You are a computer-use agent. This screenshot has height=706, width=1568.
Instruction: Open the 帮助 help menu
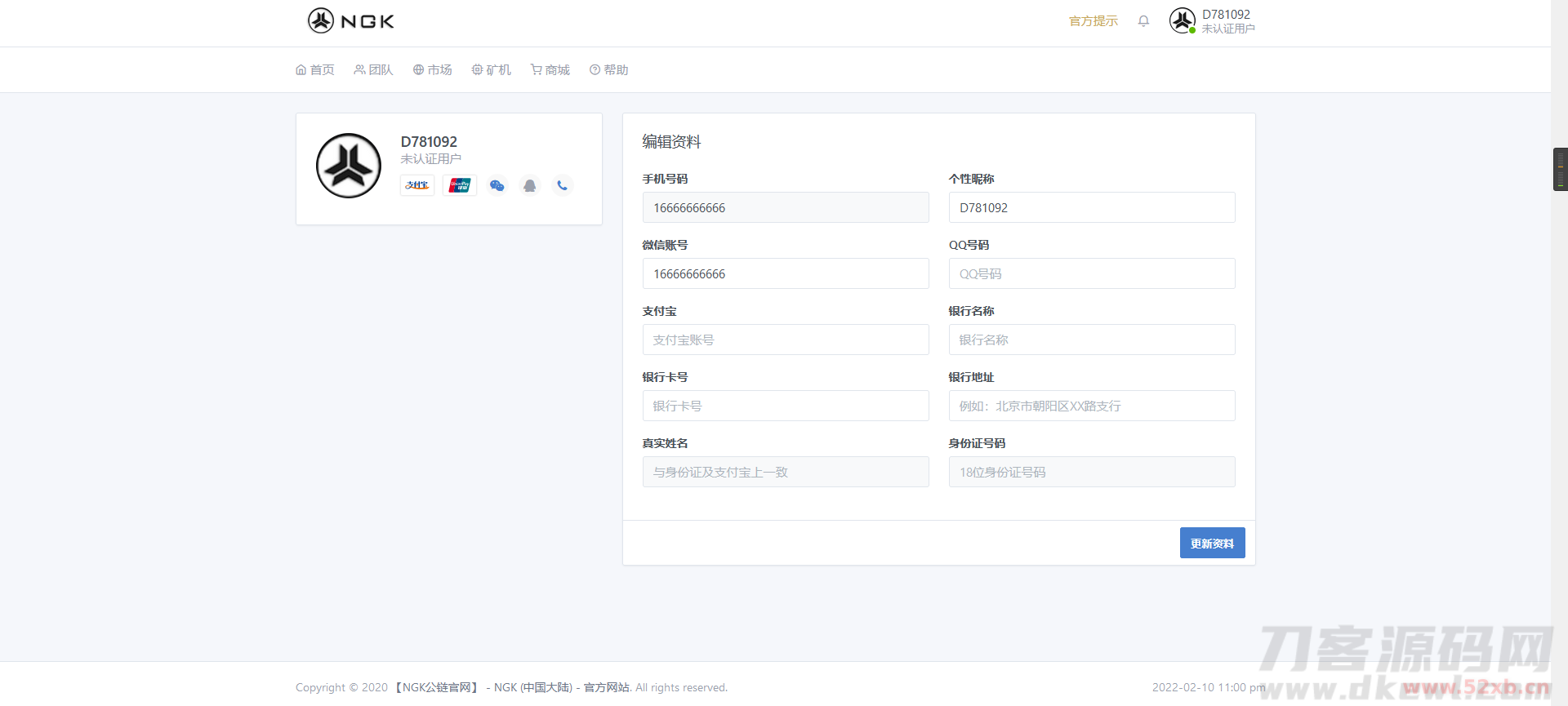[609, 70]
